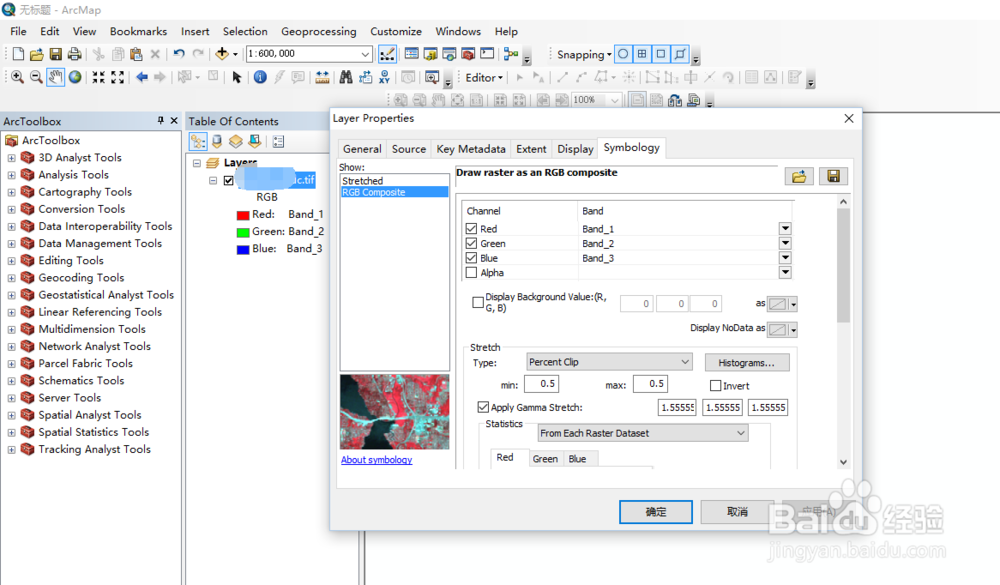Open the Bookmarks menu
The image size is (1000, 585).
click(138, 31)
